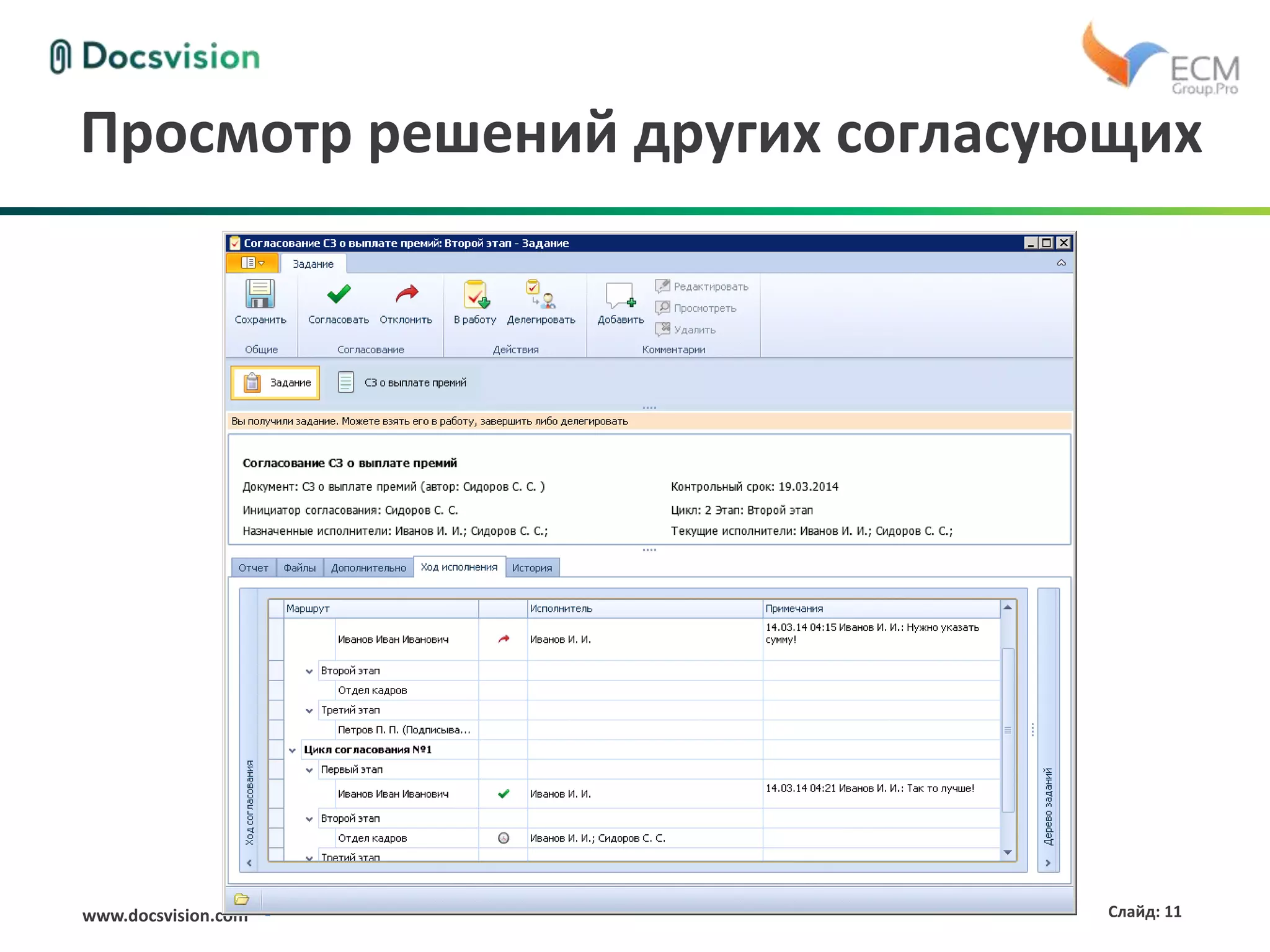Select the Задание ribbon tab

[313, 264]
